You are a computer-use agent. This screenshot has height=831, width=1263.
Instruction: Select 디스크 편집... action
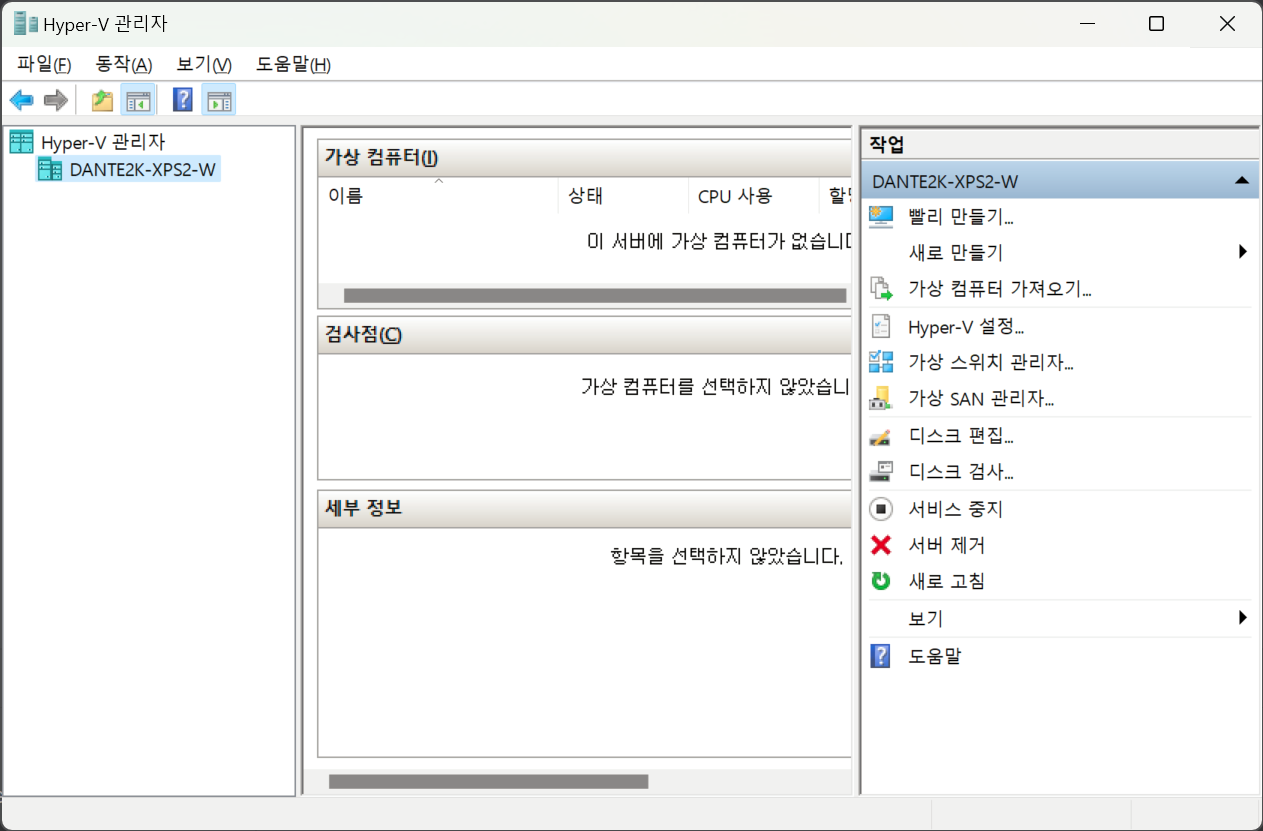[x=961, y=436]
